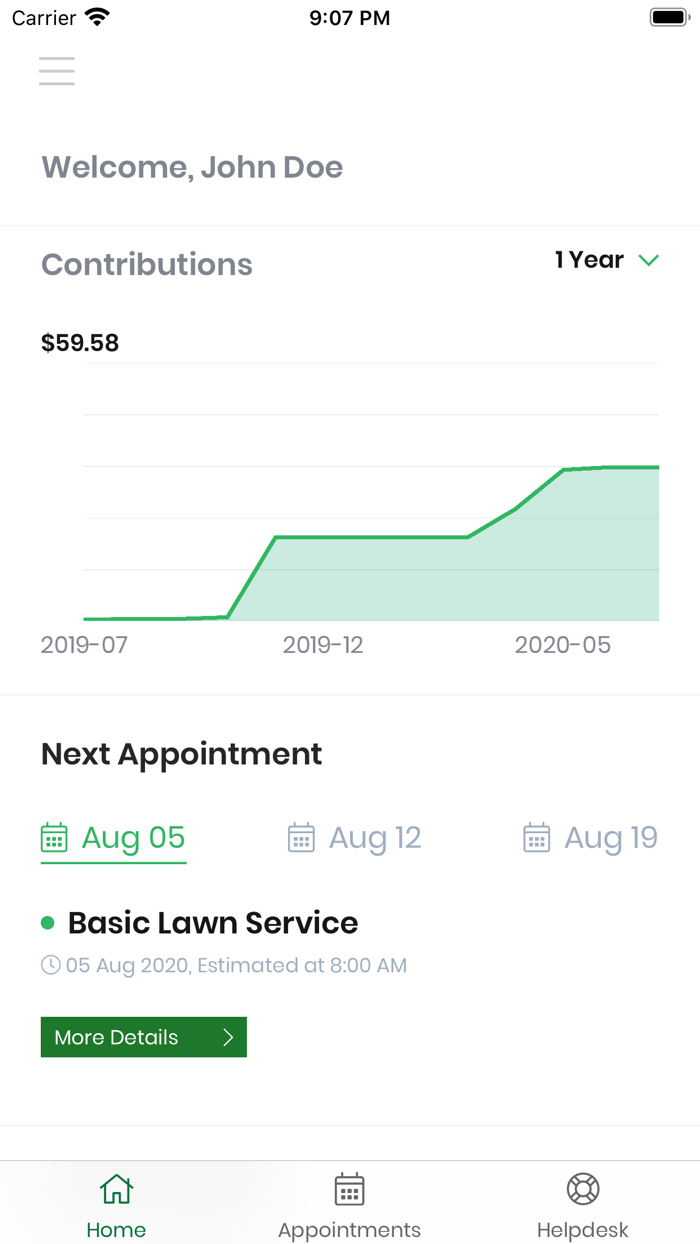Click the More Details button
The height and width of the screenshot is (1244, 700).
tap(143, 1037)
